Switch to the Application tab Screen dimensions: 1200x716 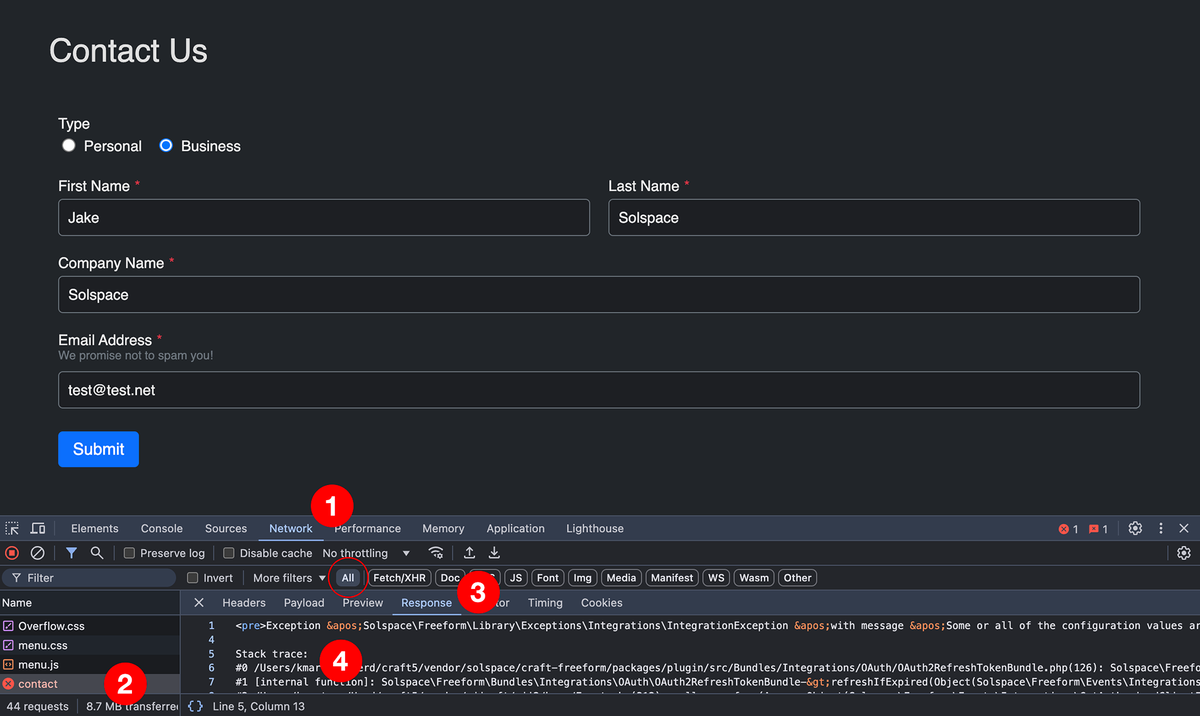(516, 528)
